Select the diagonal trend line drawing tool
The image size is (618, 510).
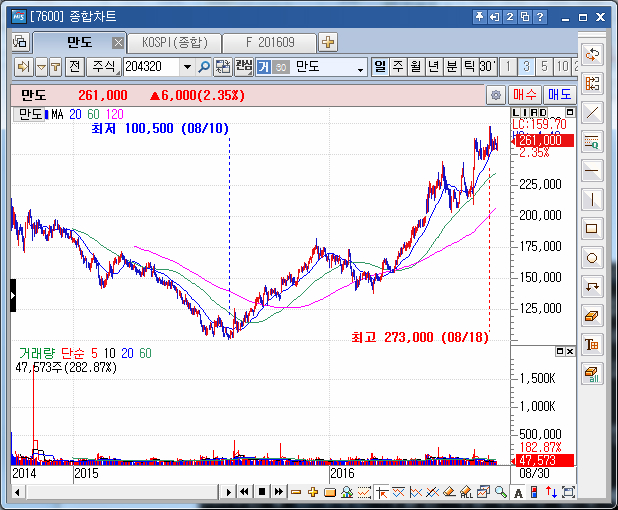(592, 112)
